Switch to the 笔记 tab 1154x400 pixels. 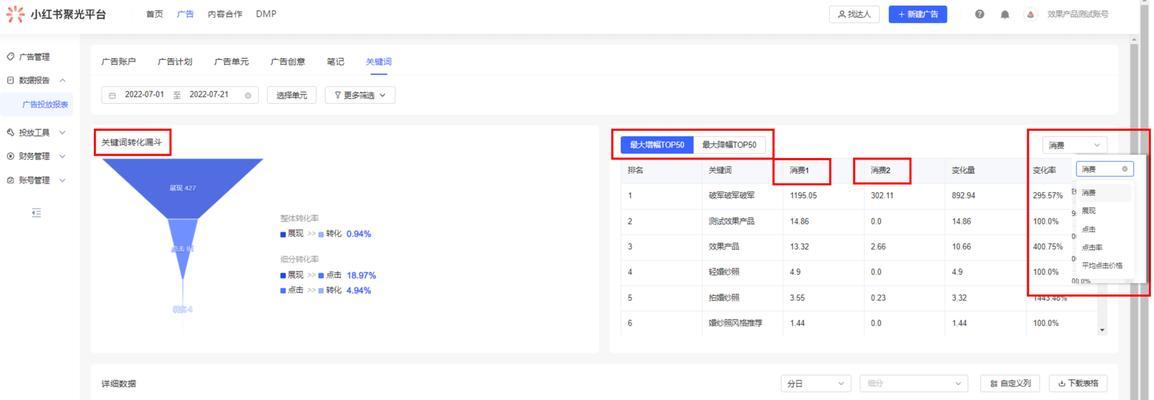[x=336, y=62]
